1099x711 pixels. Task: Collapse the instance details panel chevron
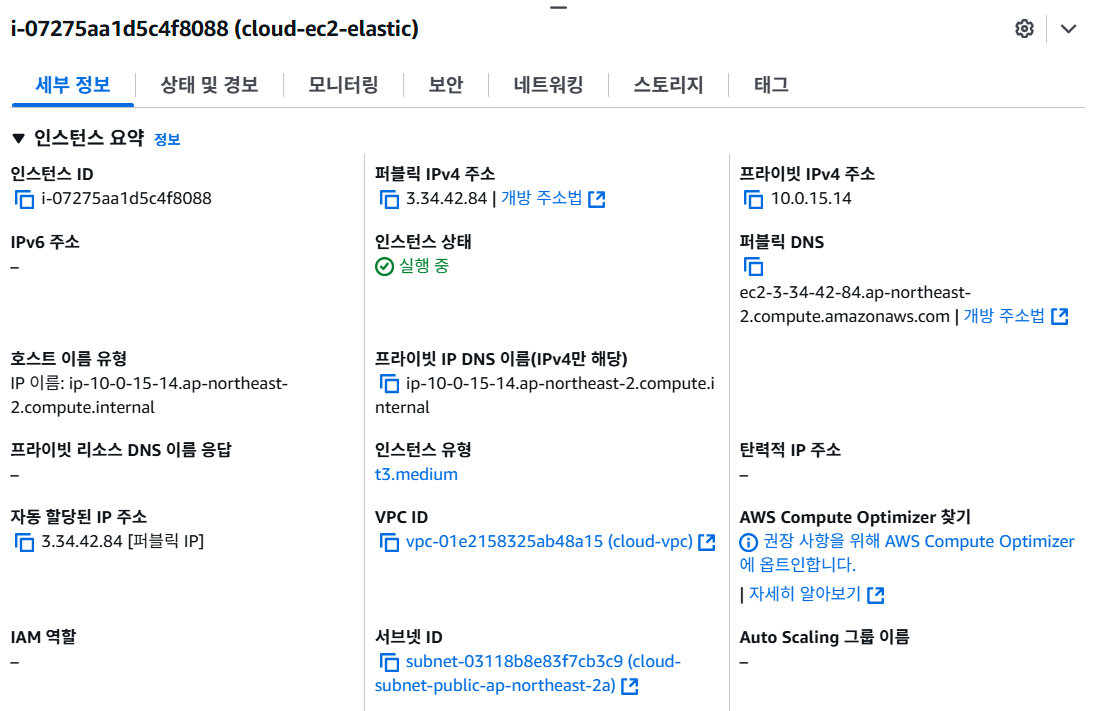coord(1069,29)
